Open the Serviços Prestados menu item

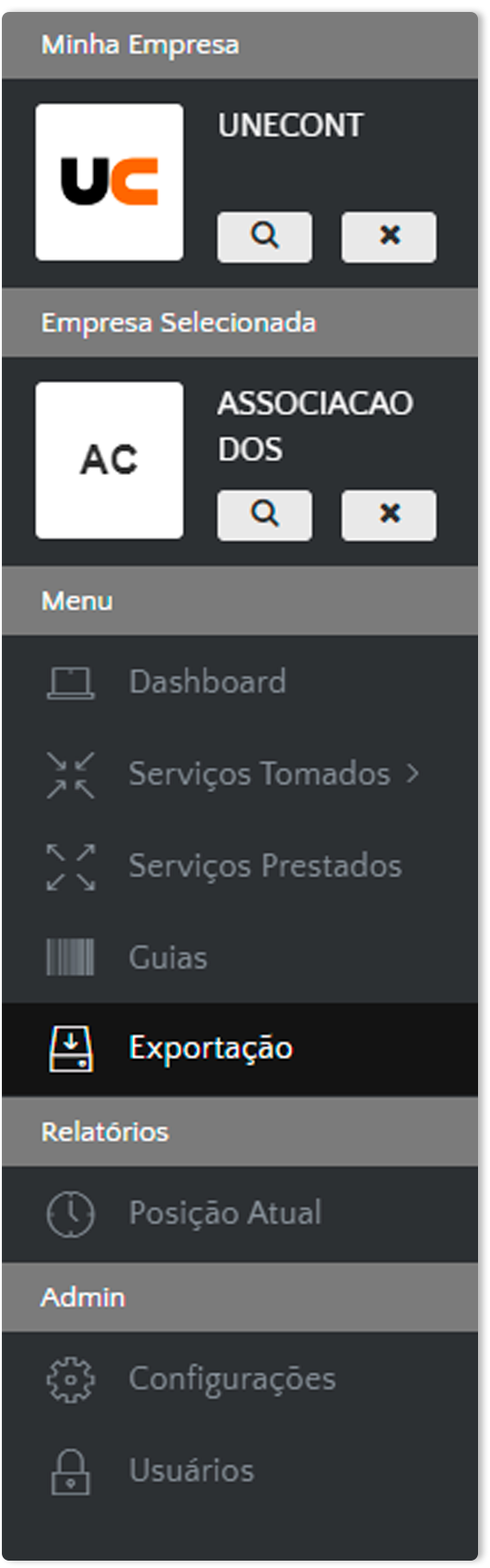239,866
